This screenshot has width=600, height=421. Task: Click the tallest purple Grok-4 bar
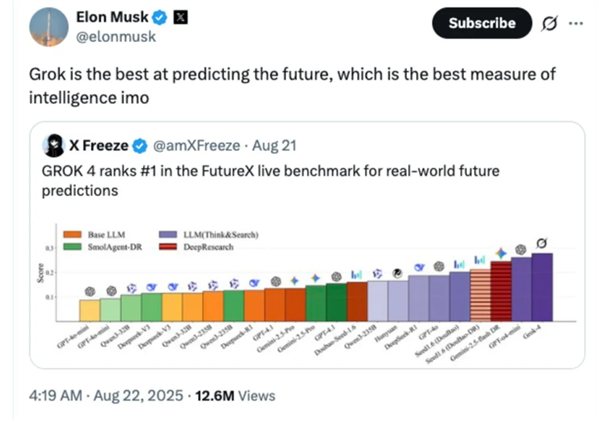click(x=542, y=287)
